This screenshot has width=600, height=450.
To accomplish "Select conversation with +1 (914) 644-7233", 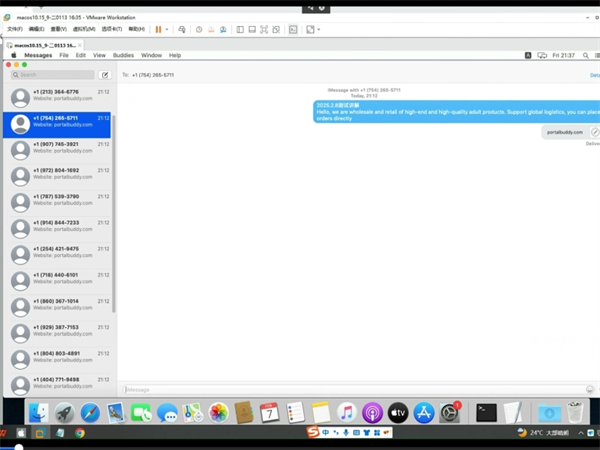I will click(60, 226).
